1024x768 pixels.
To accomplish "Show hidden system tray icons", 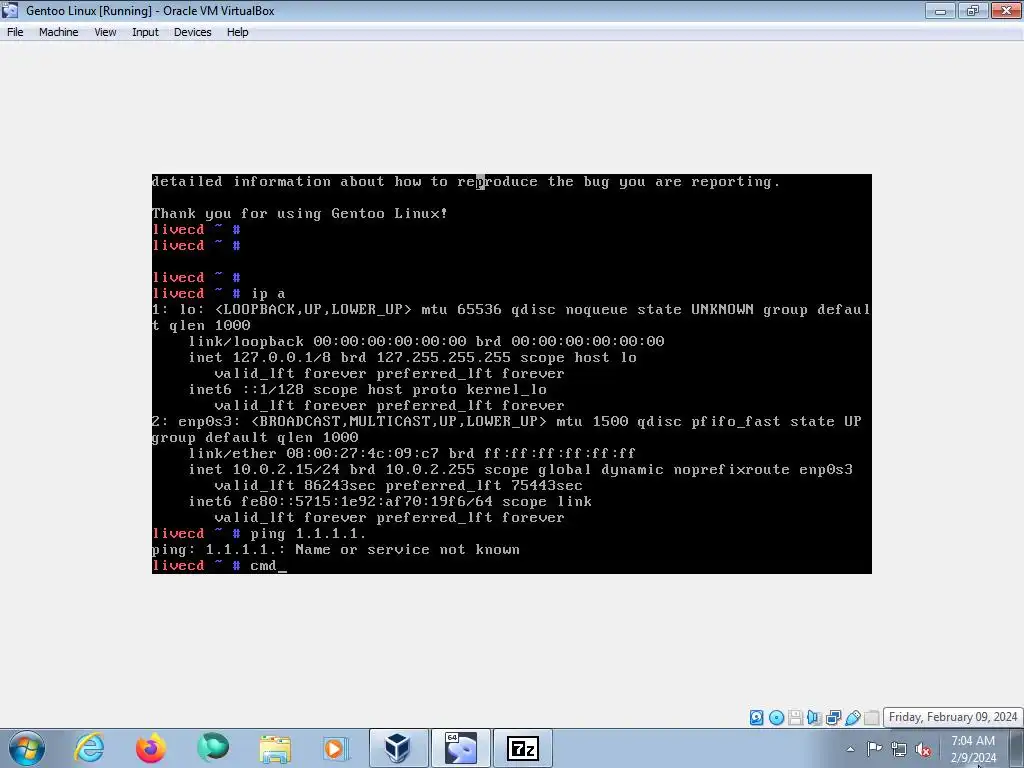I will (x=850, y=749).
